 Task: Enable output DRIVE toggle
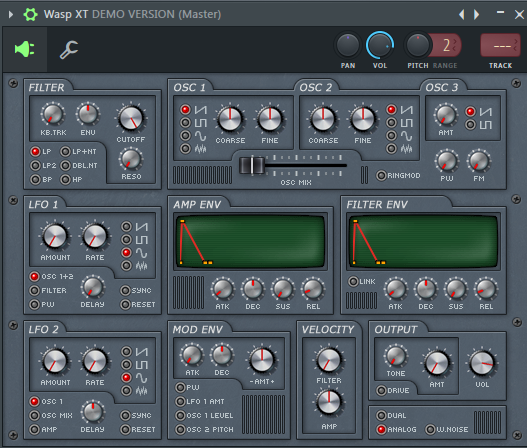(381, 391)
